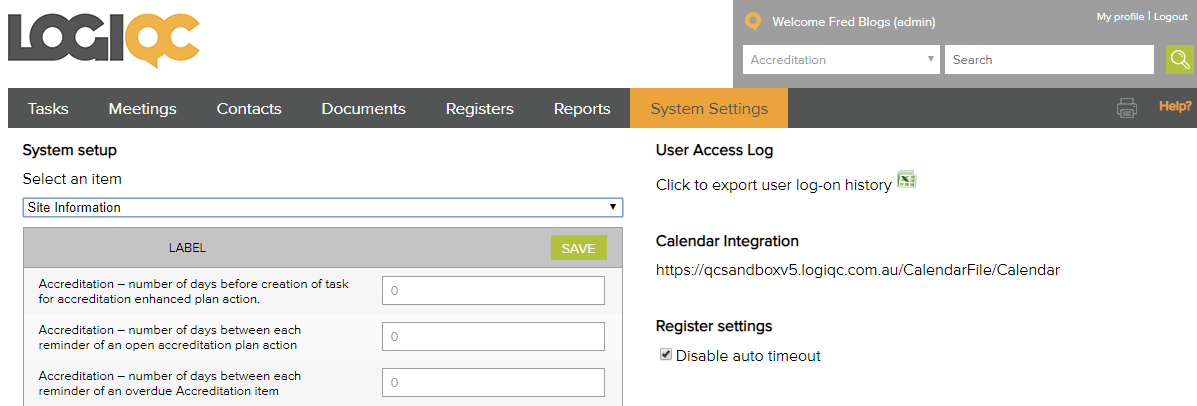Open the Tasks tab
This screenshot has height=406, width=1197.
[48, 109]
